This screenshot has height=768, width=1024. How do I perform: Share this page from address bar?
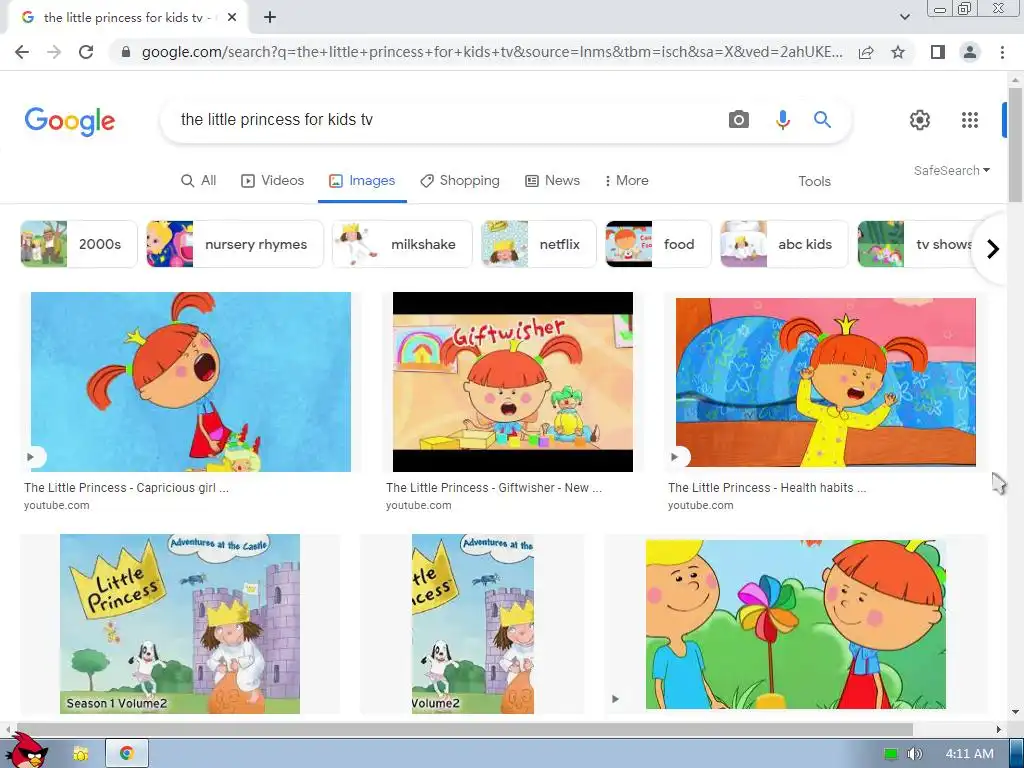[x=866, y=52]
